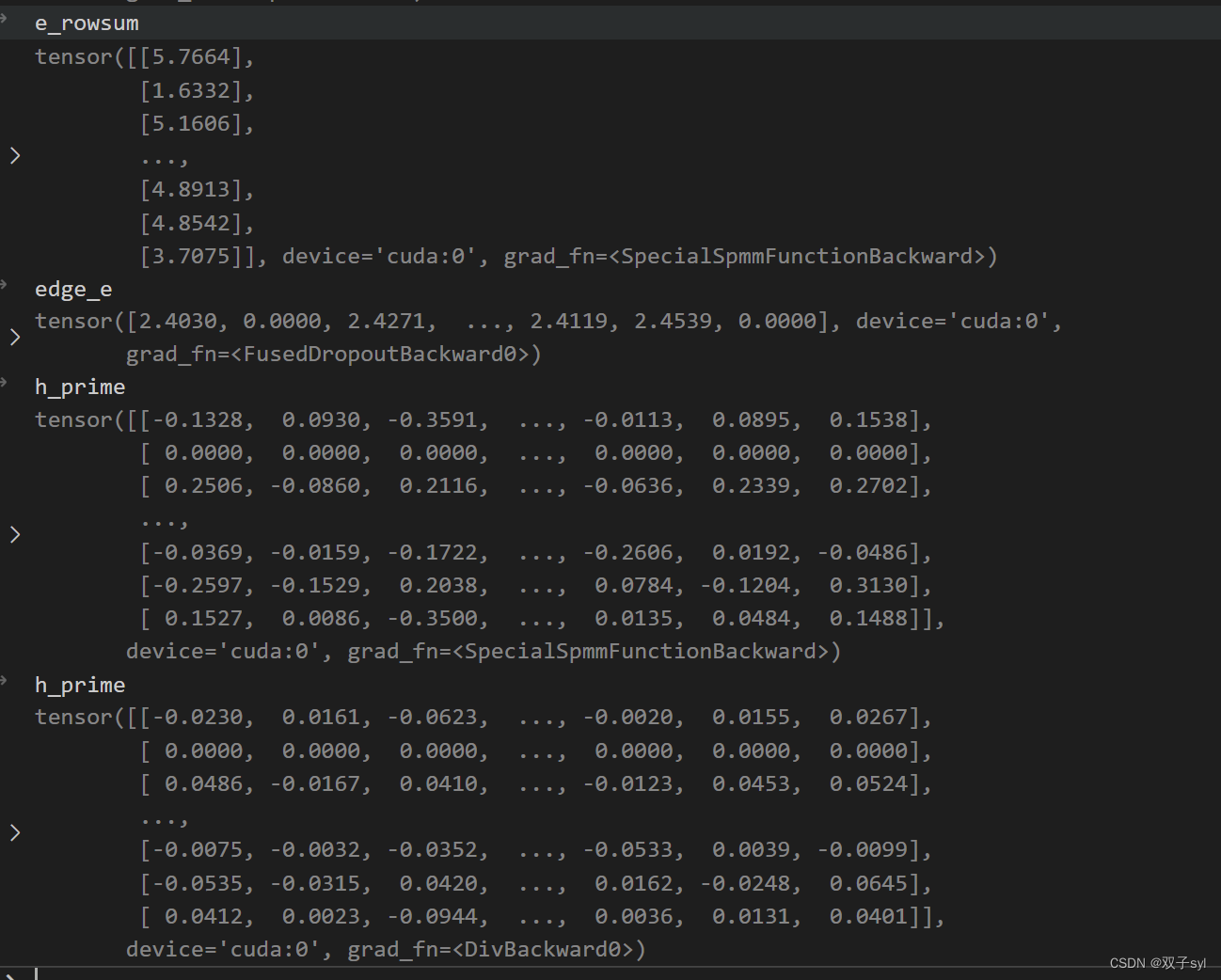This screenshot has width=1221, height=980.
Task: Click 'grad_fn=<DivBackward0>)' text
Action: [x=497, y=950]
